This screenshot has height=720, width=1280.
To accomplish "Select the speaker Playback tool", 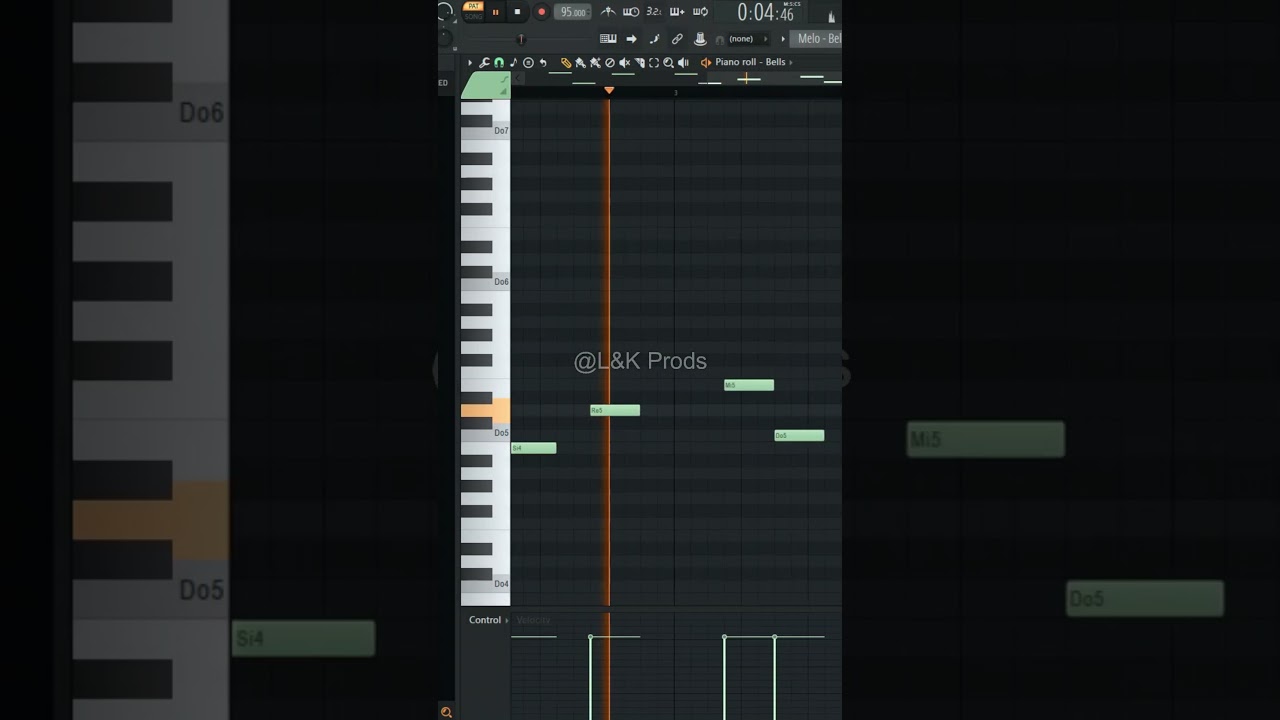I will 683,62.
